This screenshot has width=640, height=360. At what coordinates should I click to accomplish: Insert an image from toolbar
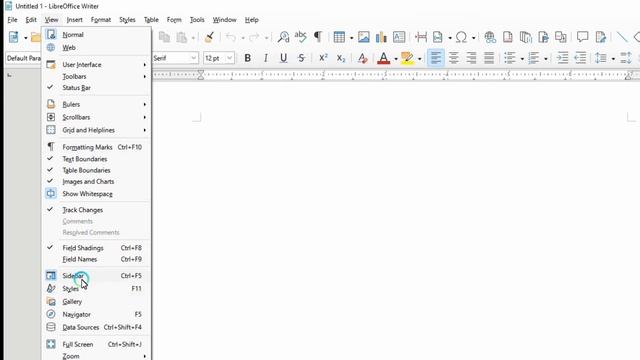(x=363, y=37)
